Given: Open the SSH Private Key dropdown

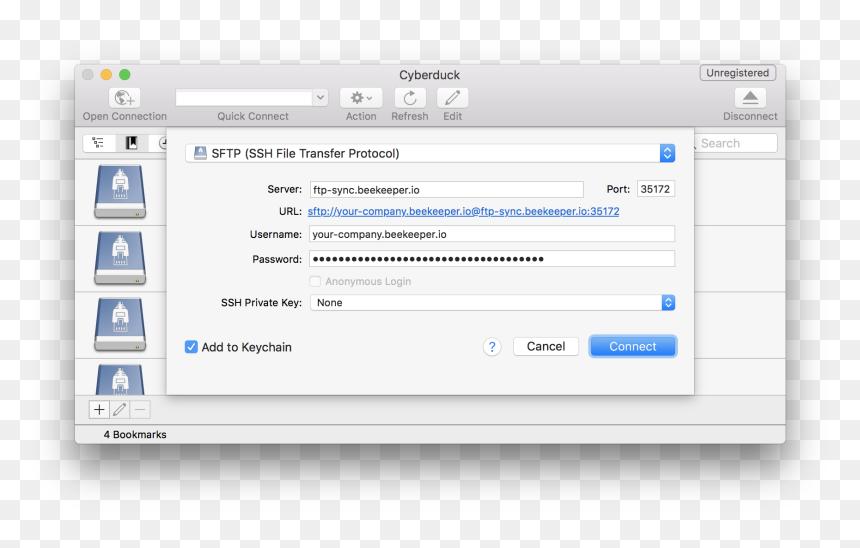Looking at the screenshot, I should (x=492, y=302).
